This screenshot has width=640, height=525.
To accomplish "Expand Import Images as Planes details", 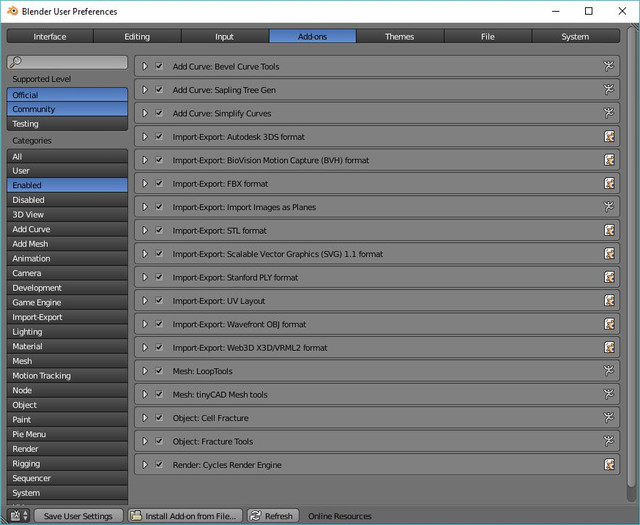I will 144,207.
